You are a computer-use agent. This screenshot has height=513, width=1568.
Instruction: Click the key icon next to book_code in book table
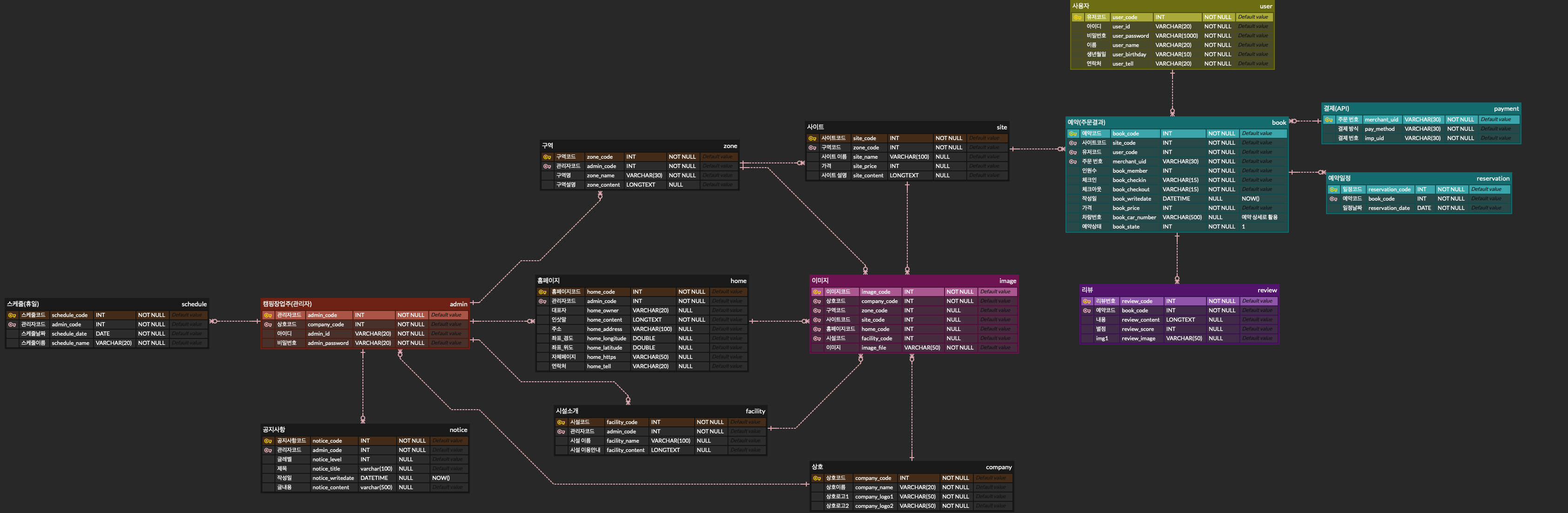click(1072, 134)
